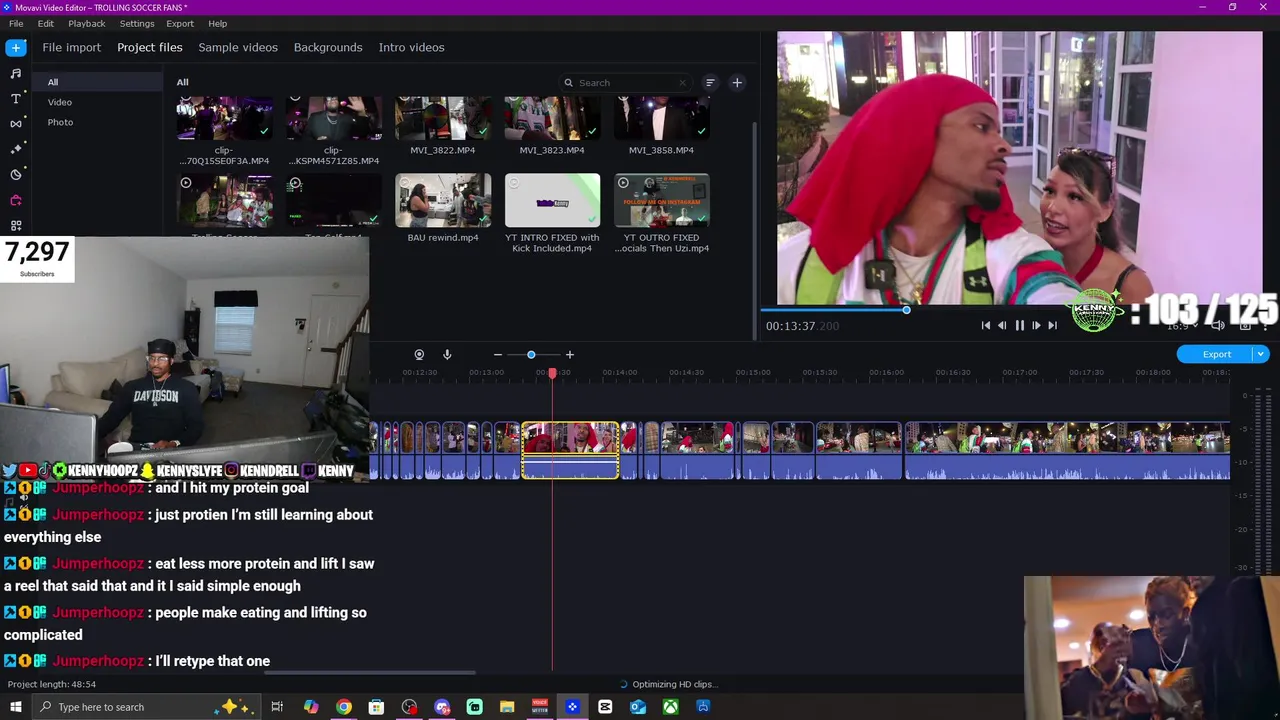
Task: Select the YT OUTRO FIXED thumbnail
Action: pos(661,200)
